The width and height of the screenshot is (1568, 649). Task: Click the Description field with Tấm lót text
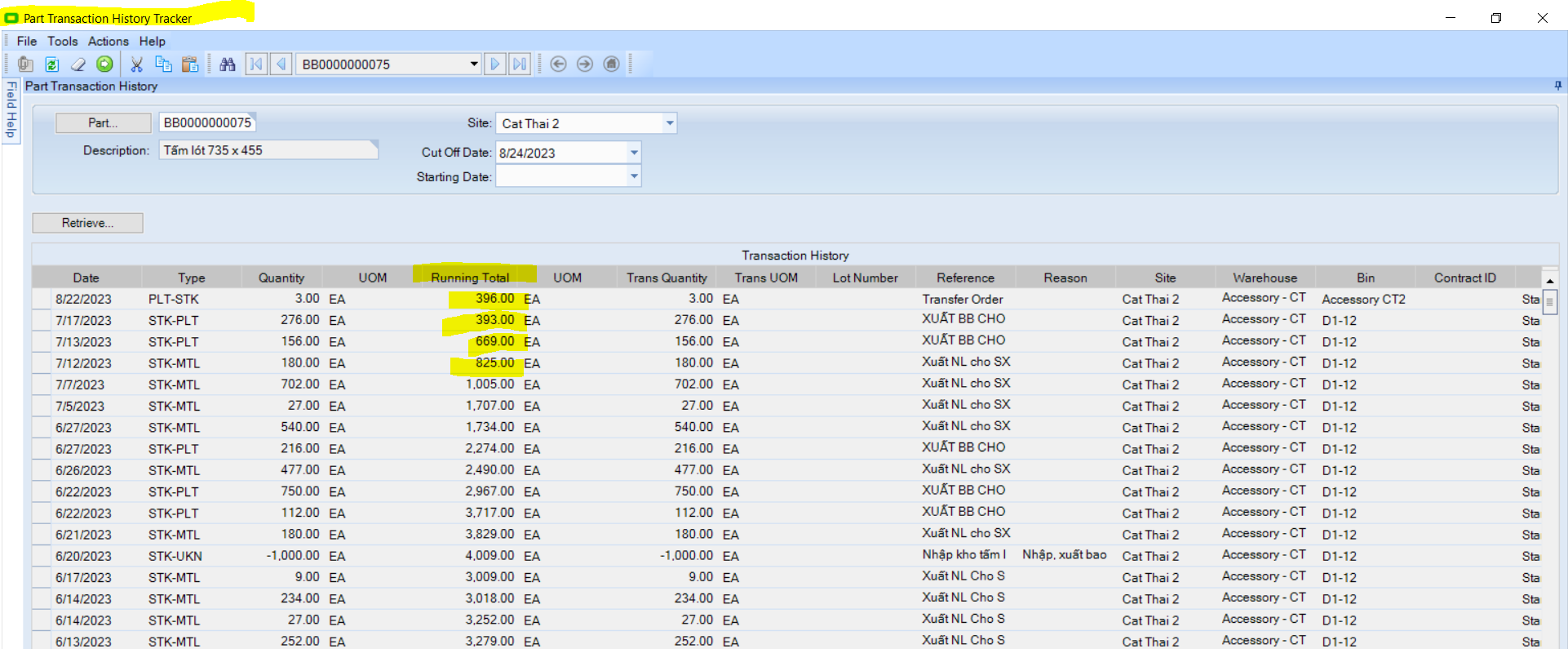(268, 150)
